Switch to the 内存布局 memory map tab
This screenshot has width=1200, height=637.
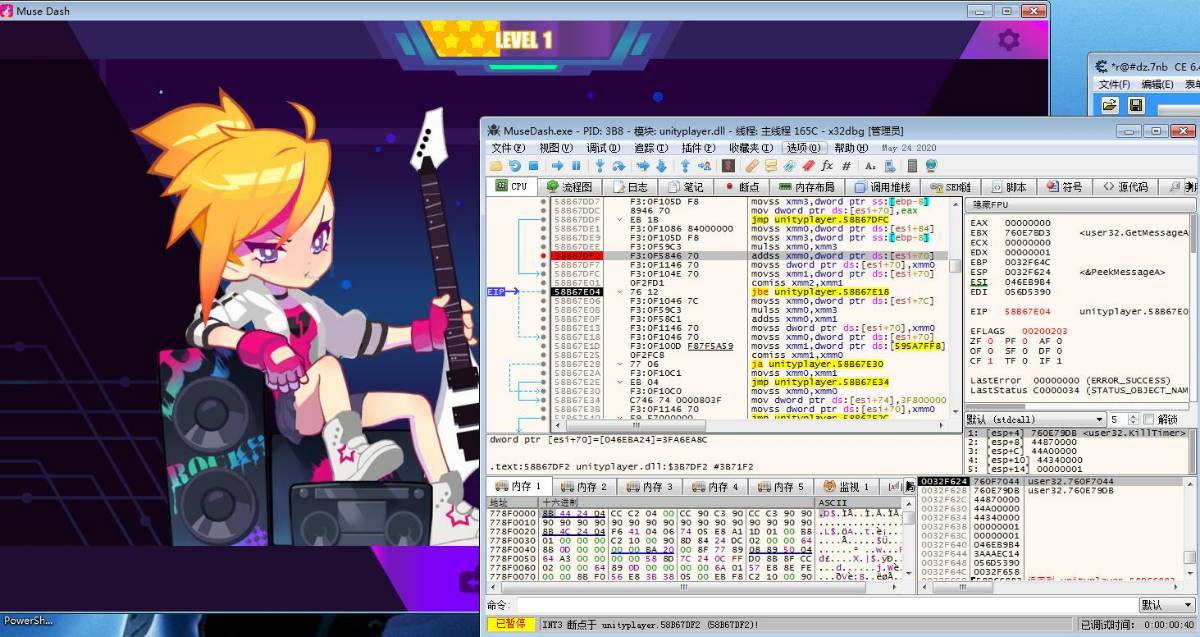tap(806, 187)
